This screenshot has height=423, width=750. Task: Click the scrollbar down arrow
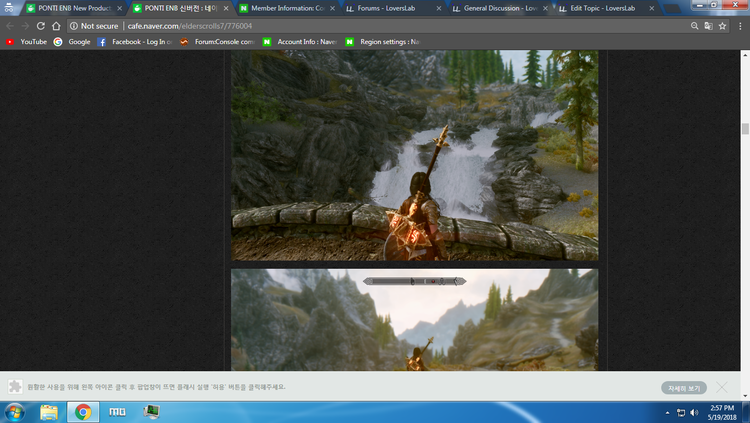(745, 396)
